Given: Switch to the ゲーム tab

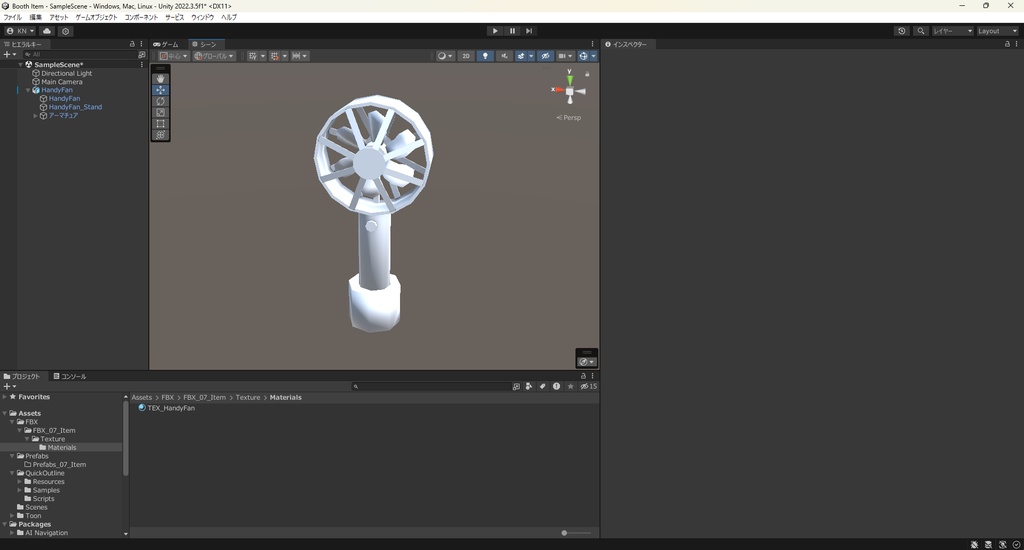Looking at the screenshot, I should 166,44.
